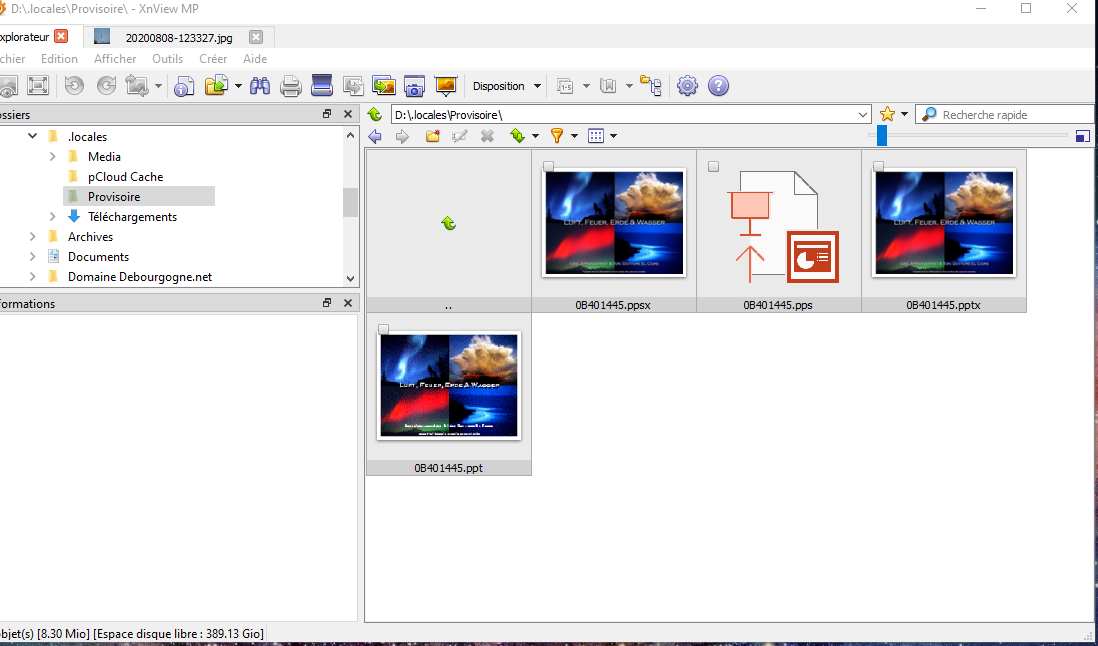This screenshot has height=646, width=1098.
Task: Click the rename pencil icon
Action: [459, 136]
